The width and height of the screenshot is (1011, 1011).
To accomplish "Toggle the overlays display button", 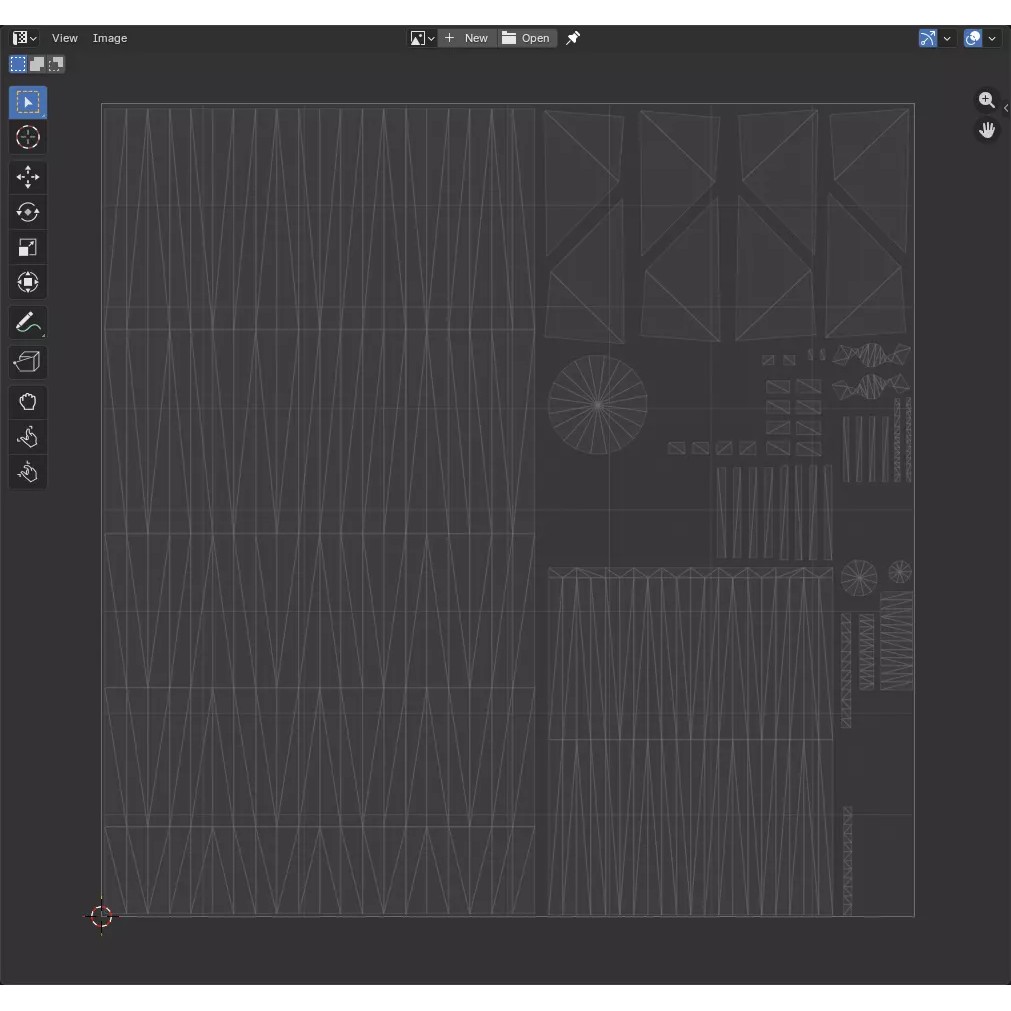I will point(973,38).
